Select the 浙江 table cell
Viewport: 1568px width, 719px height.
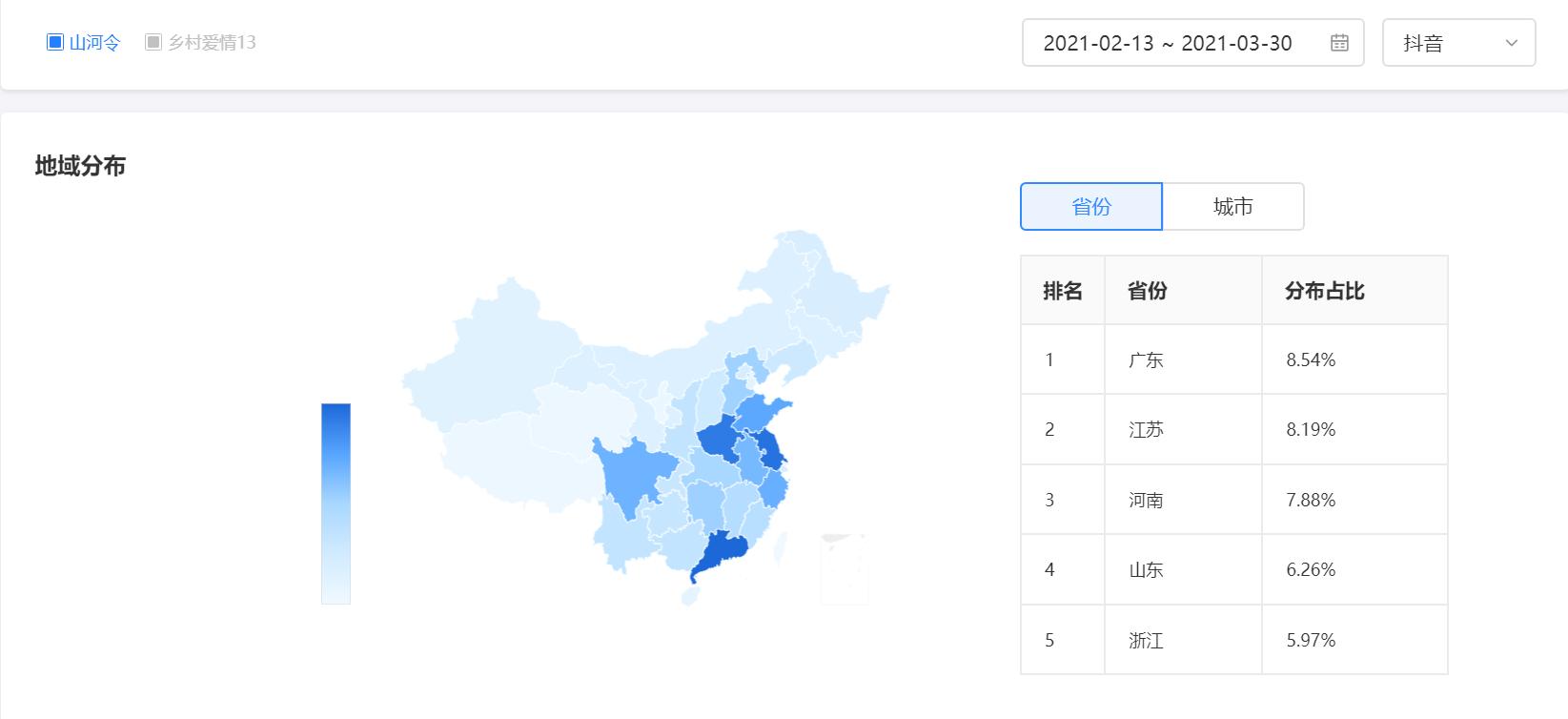point(1183,640)
